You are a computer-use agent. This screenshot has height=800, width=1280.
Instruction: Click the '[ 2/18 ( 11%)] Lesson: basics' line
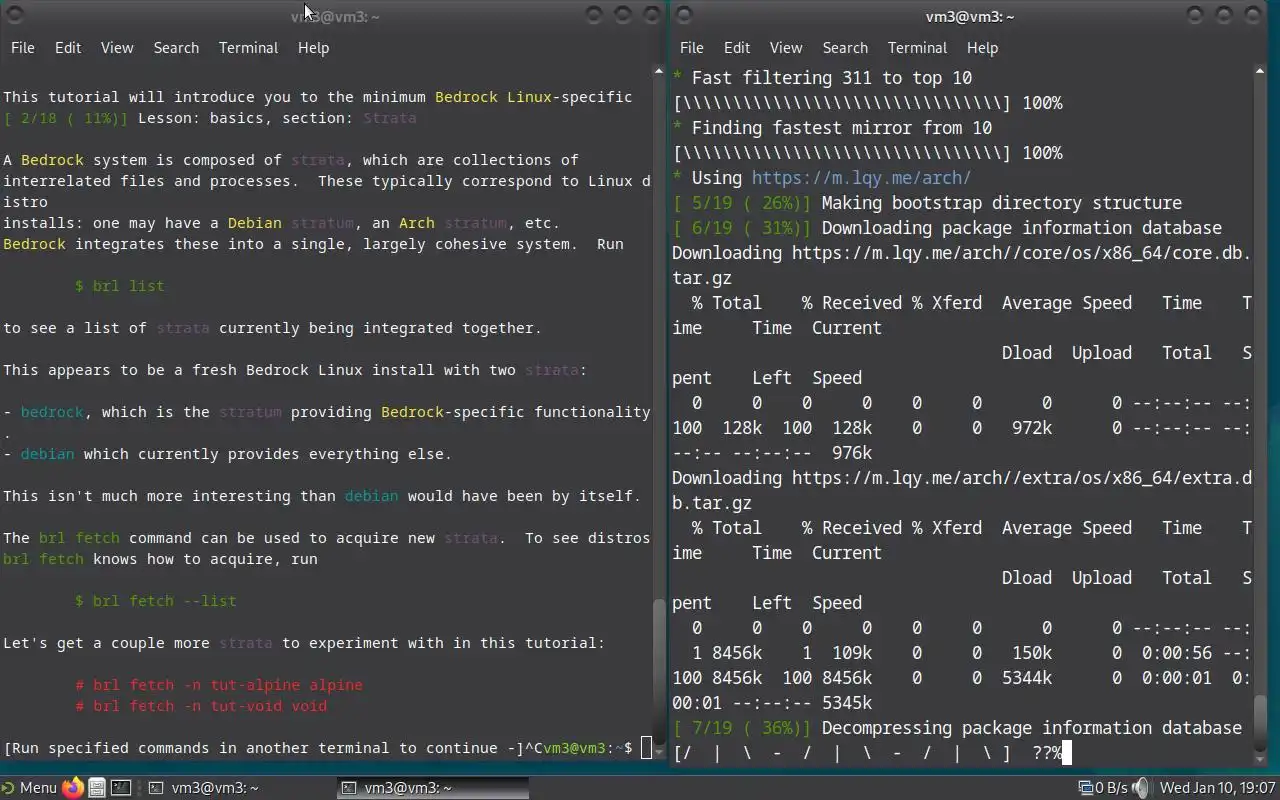[210, 118]
